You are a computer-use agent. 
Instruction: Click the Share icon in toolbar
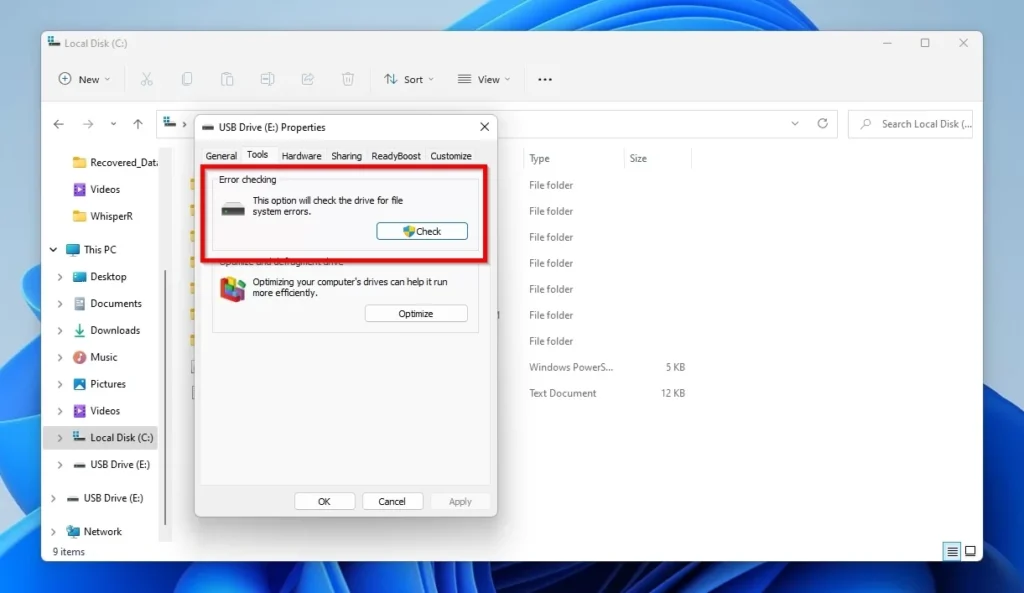308,79
